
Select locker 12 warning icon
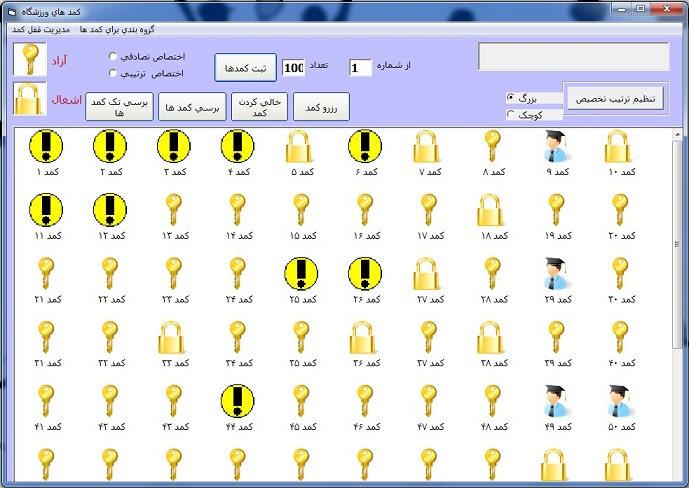pyautogui.click(x=110, y=210)
